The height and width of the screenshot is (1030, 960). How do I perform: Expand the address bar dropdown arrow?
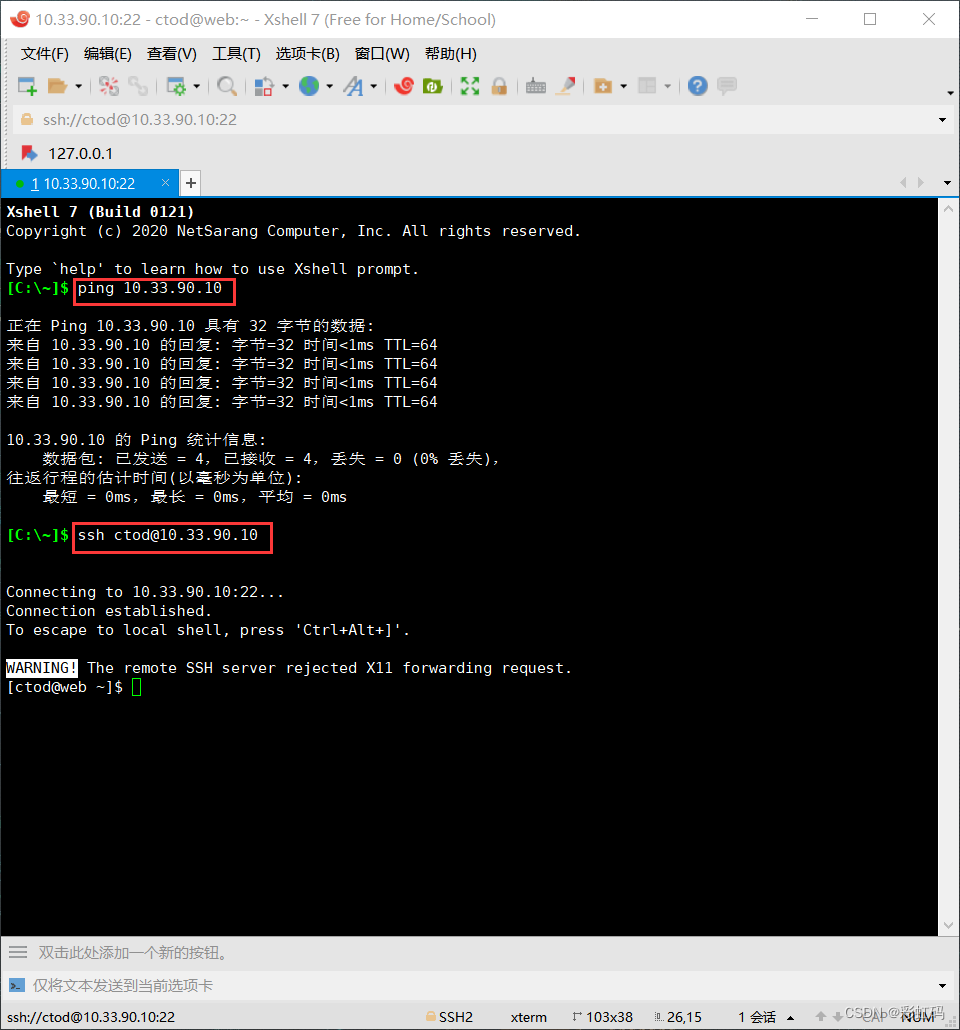click(x=942, y=120)
